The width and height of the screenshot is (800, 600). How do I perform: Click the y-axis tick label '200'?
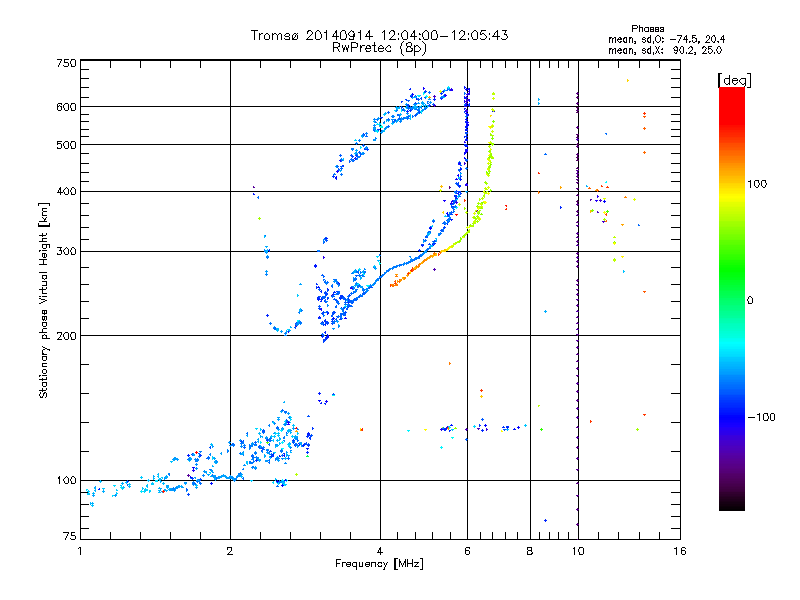[67, 336]
